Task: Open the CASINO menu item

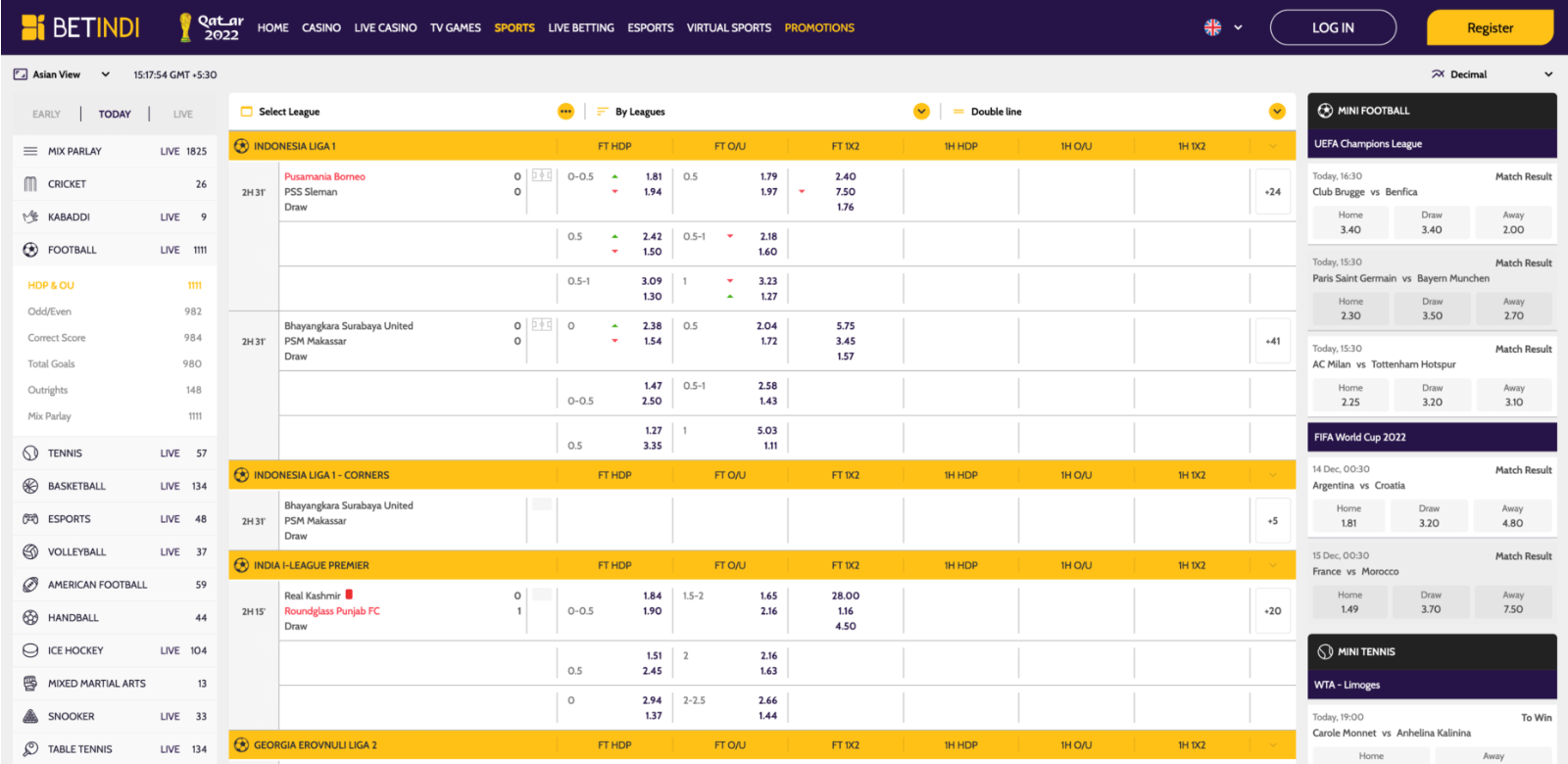Action: [321, 27]
